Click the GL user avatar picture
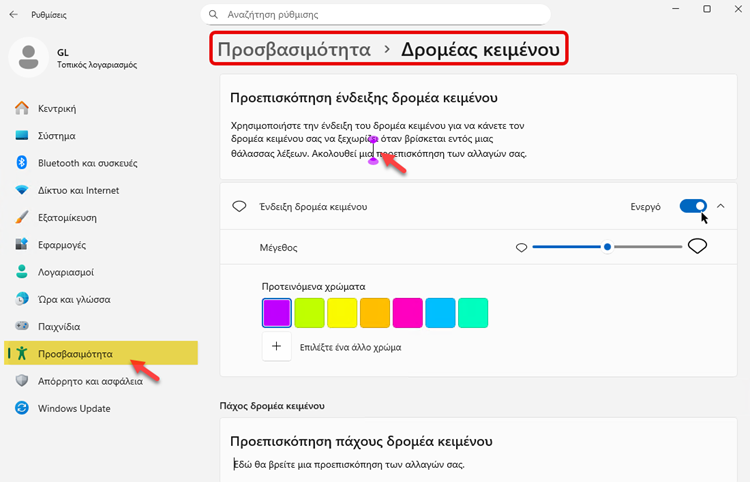 click(x=29, y=57)
